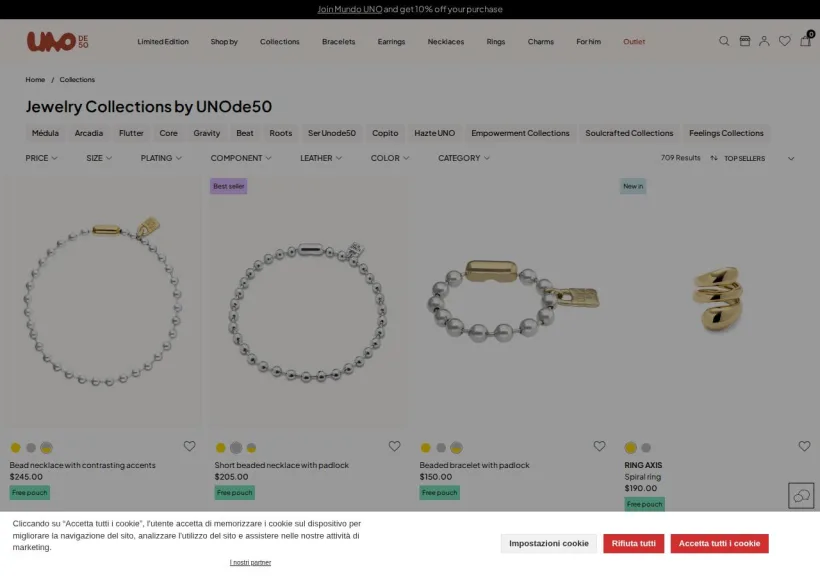Choose gold swatch for Bead necklace with contrasting accents
Screen dimensions: 820x577
tap(16, 447)
